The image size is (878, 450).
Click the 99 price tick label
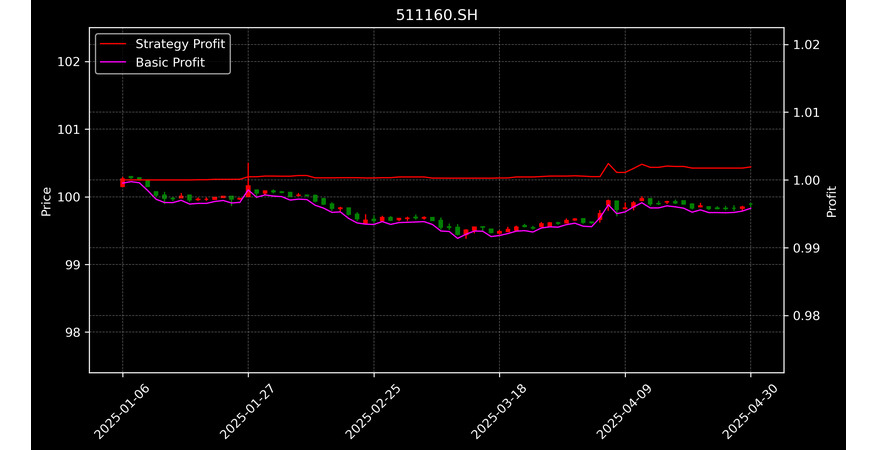point(72,265)
